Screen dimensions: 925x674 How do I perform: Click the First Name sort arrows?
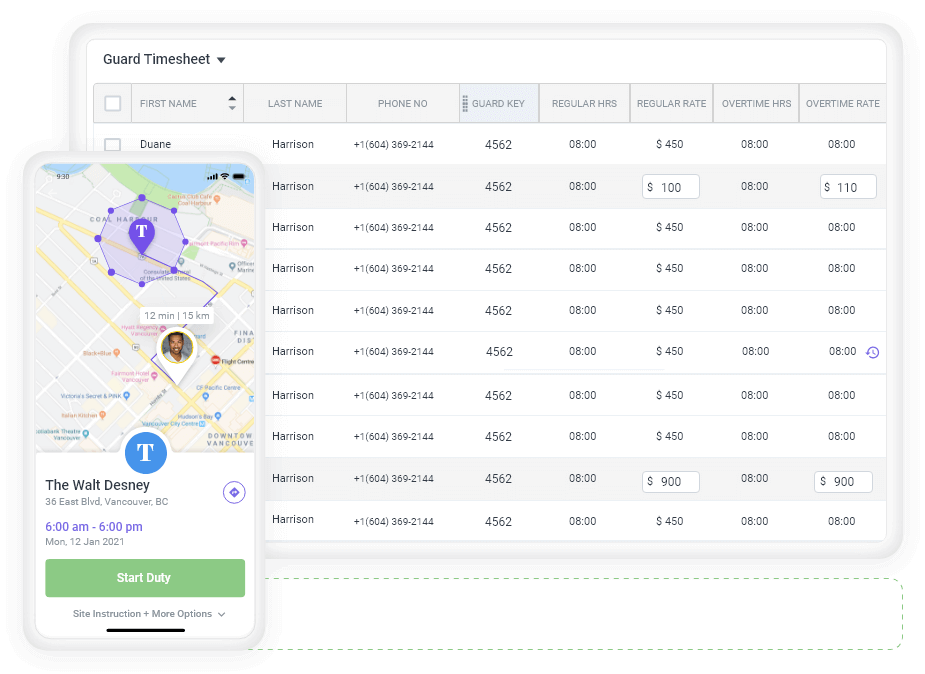[232, 103]
